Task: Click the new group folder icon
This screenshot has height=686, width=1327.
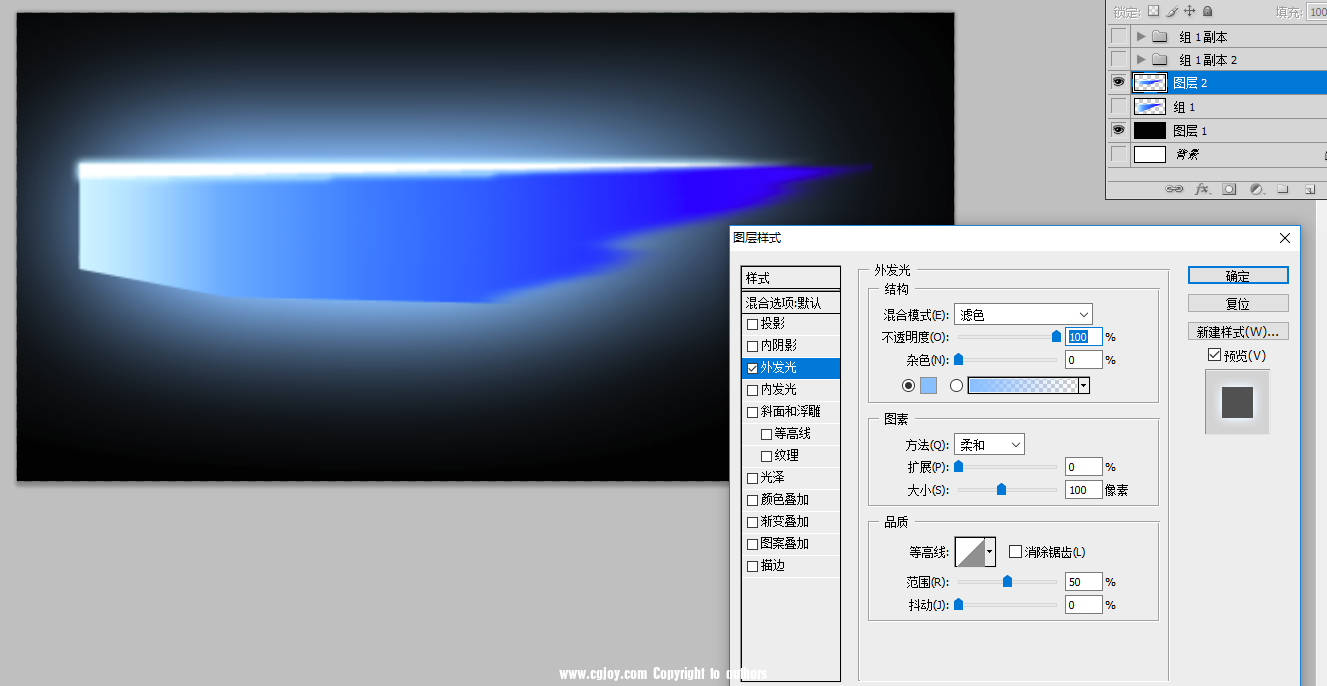Action: click(x=1283, y=188)
